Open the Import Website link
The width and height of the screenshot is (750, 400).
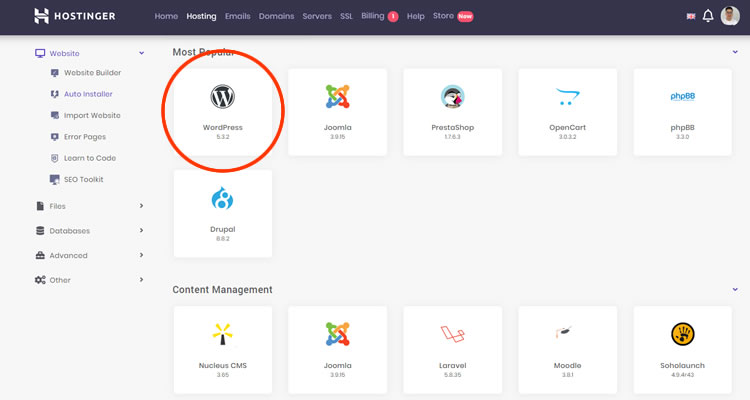92,115
